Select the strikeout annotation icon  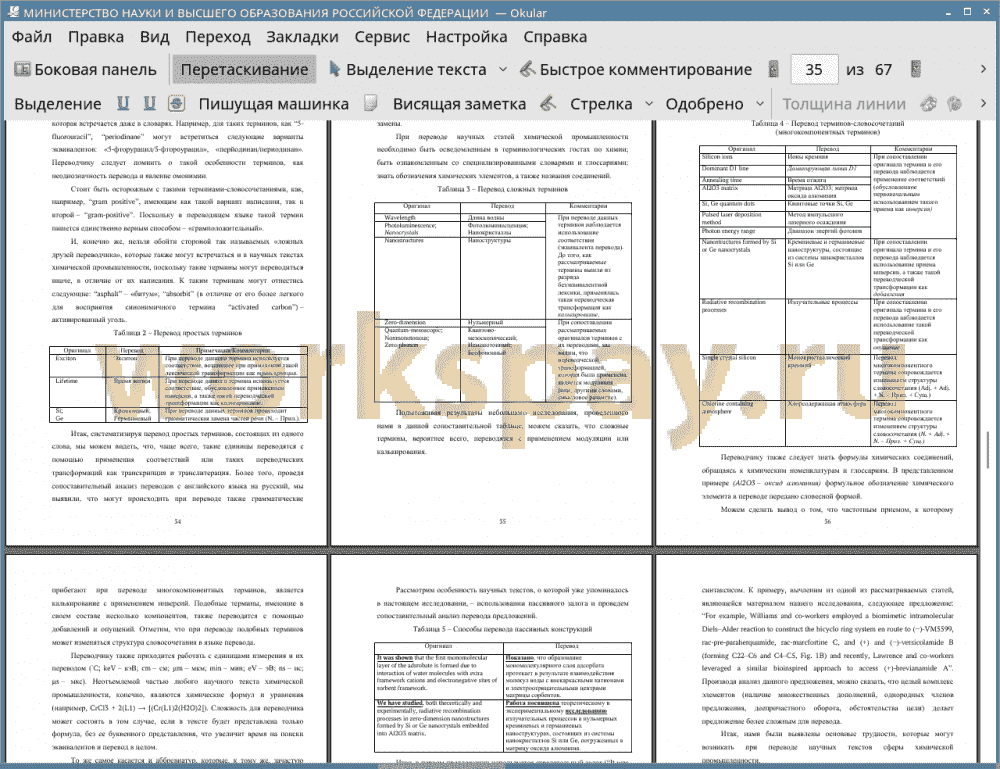coord(177,104)
